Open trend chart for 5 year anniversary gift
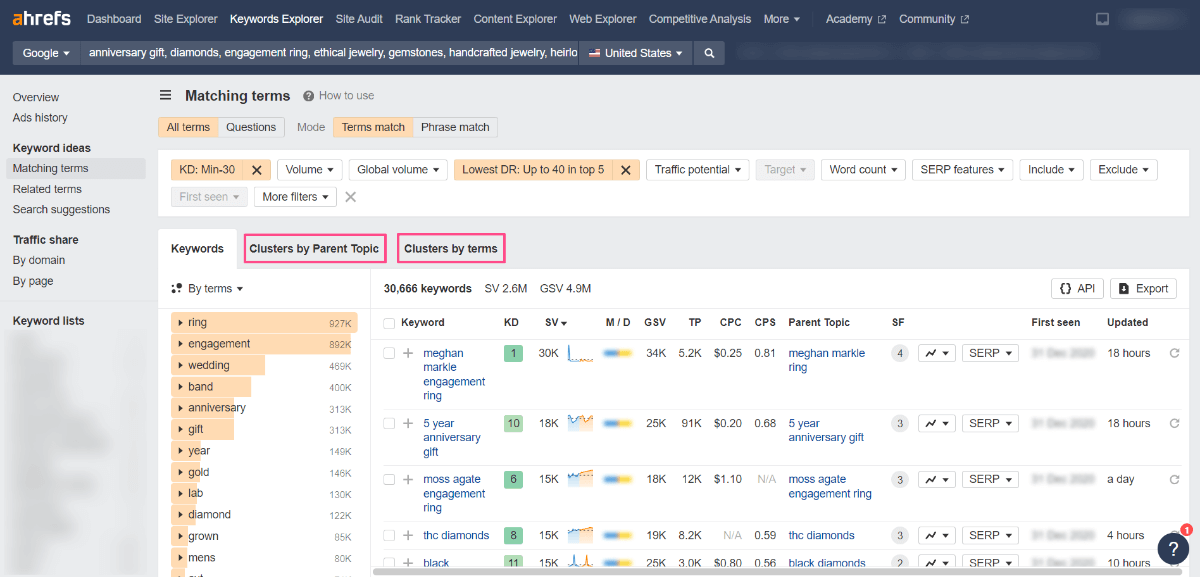Viewport: 1200px width, 577px height. [937, 423]
